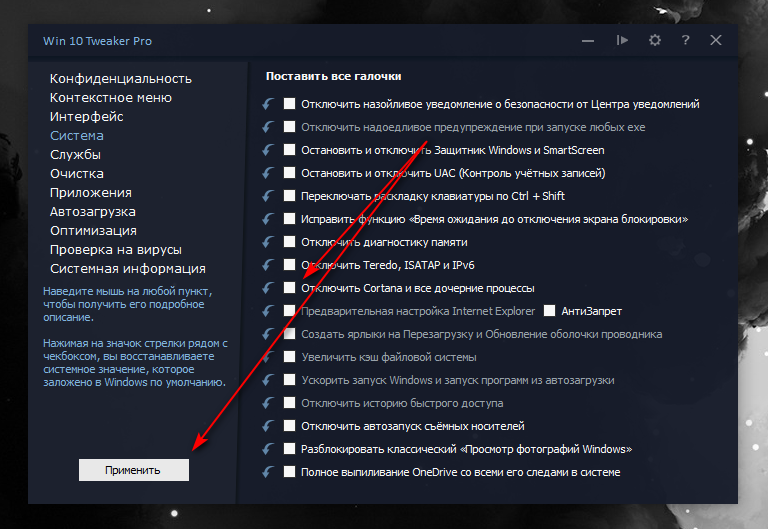This screenshot has width=768, height=529.
Task: Click restore arrow next to UAC option
Action: point(268,173)
